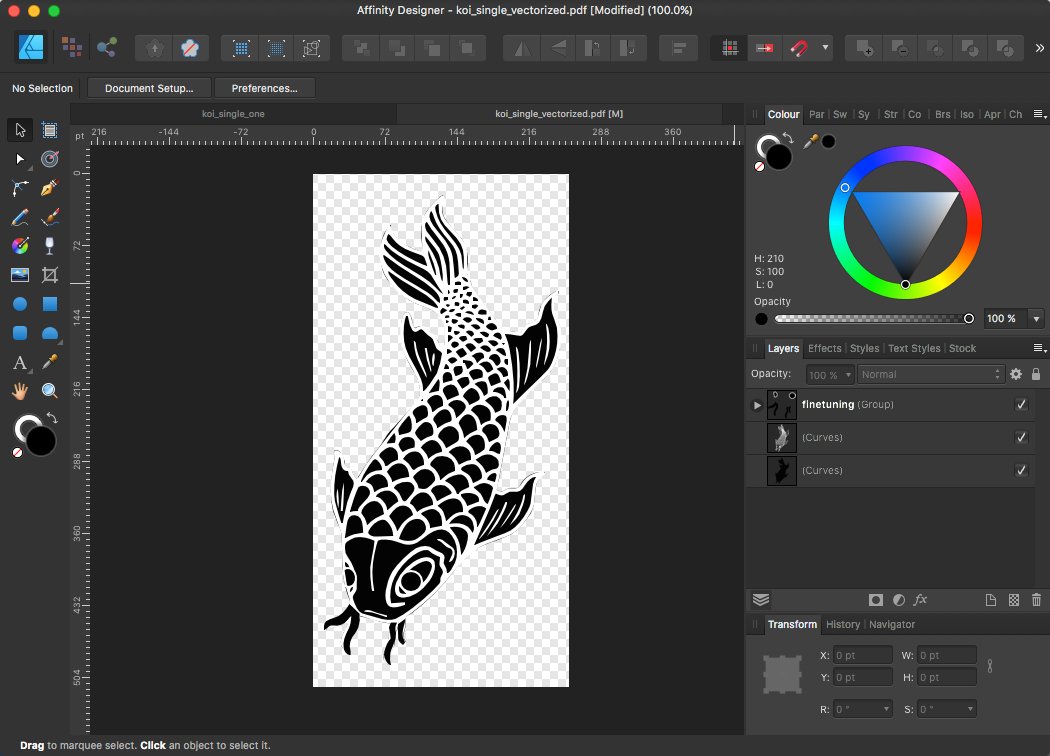Select the Zoom tool
Viewport: 1050px width, 756px height.
pos(48,389)
